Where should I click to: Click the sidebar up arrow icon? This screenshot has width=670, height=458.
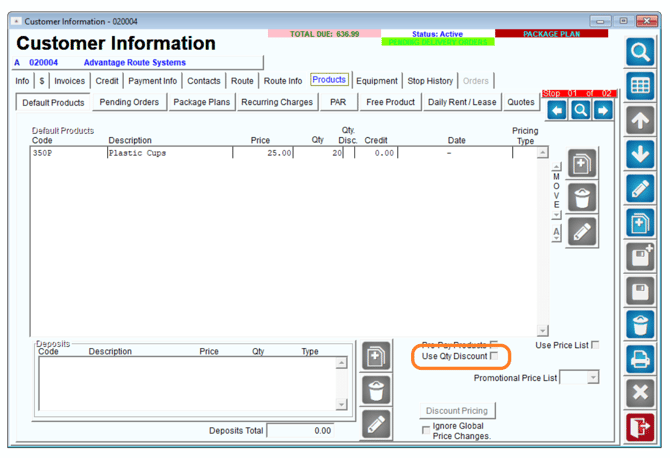pos(640,120)
